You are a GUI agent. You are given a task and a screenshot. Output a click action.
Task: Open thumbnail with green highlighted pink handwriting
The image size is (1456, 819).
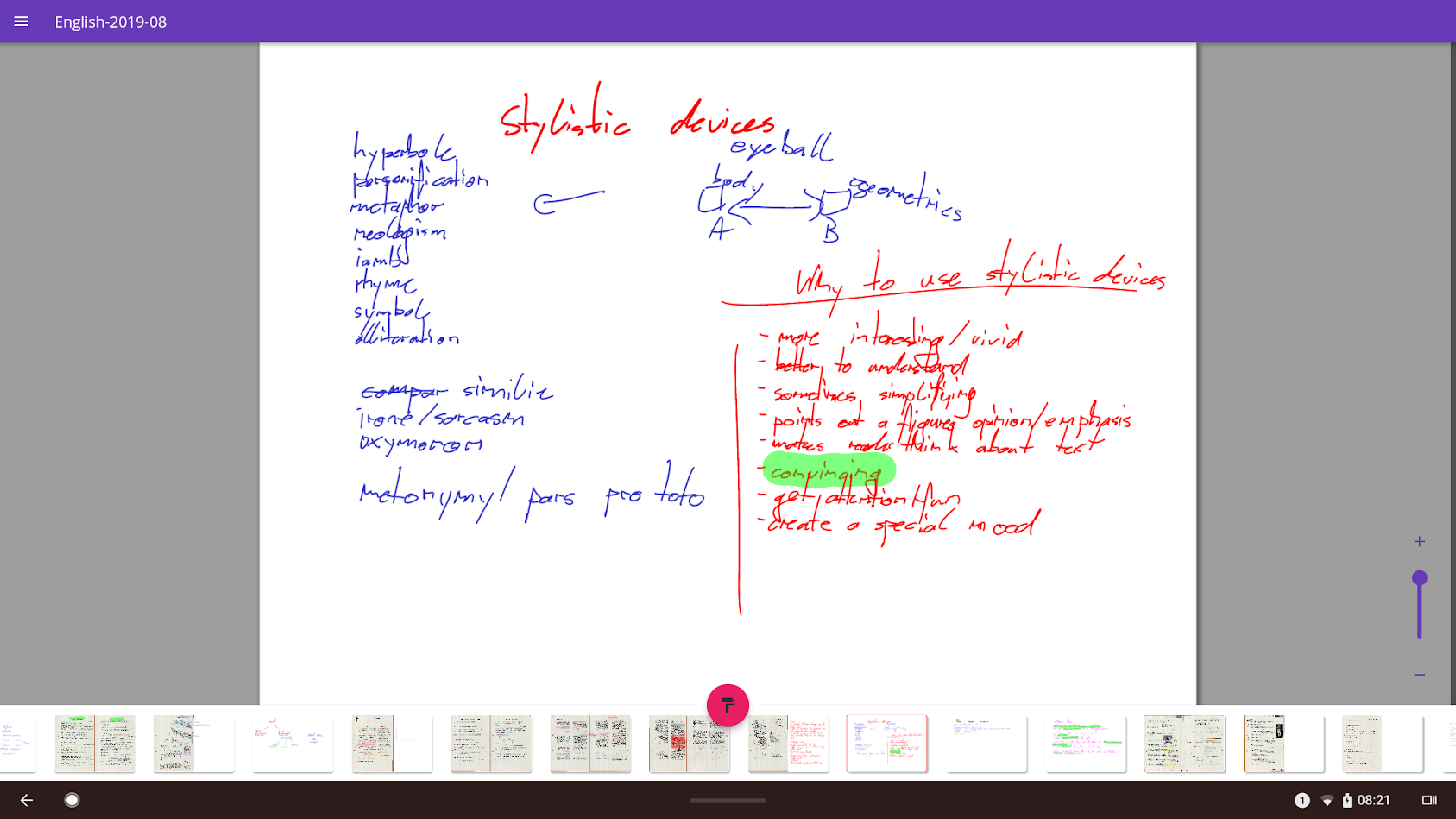point(1085,743)
